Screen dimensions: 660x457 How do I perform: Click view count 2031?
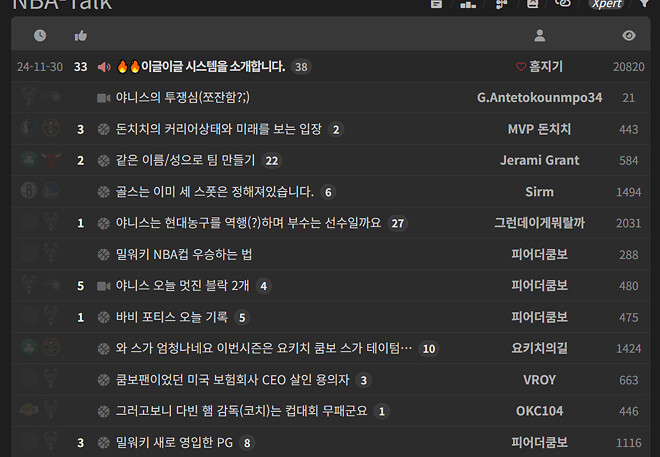628,223
